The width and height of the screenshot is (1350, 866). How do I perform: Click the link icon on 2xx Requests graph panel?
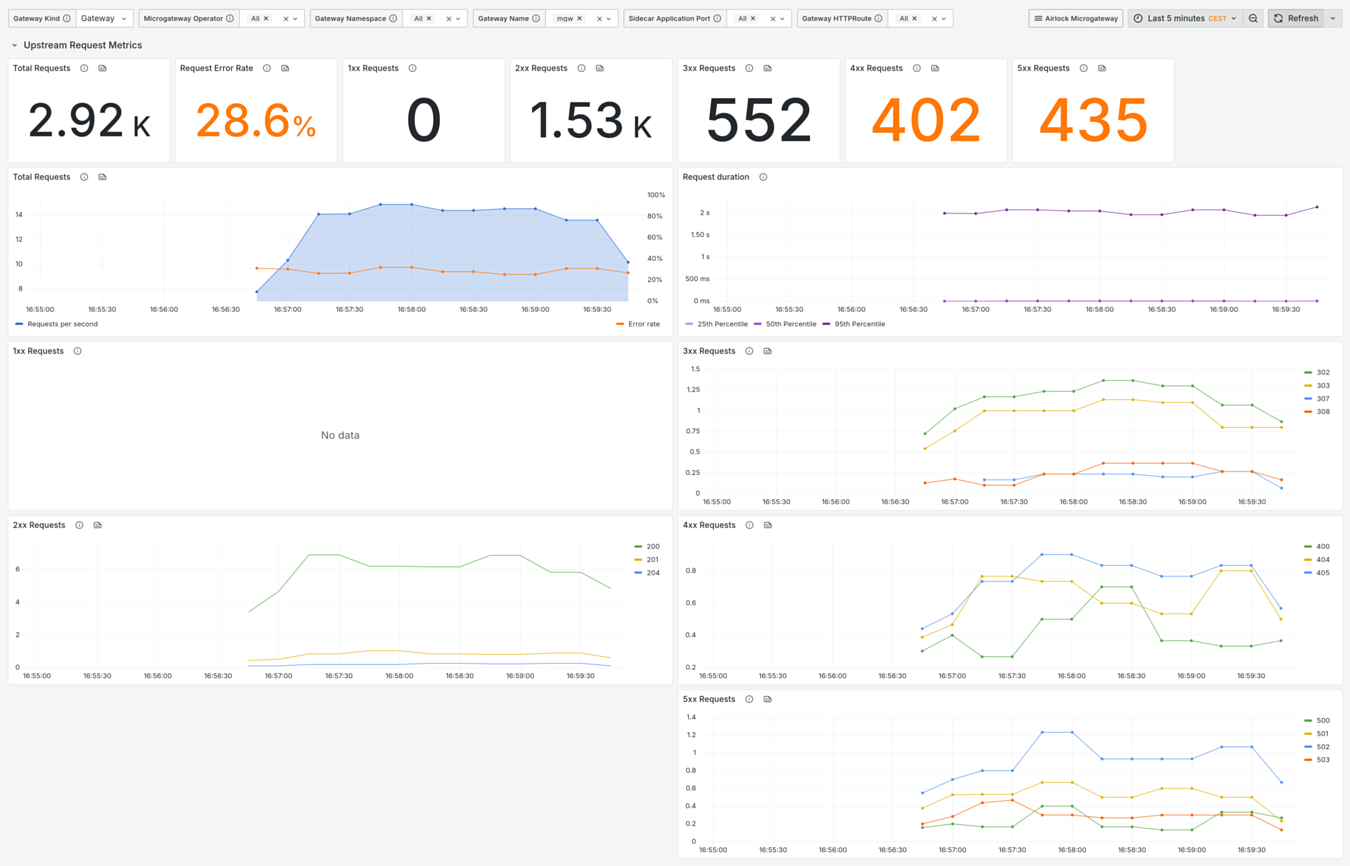[98, 525]
